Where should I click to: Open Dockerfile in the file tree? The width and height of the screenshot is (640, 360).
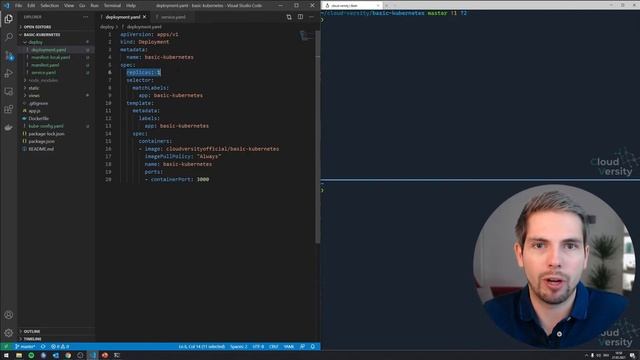39,118
